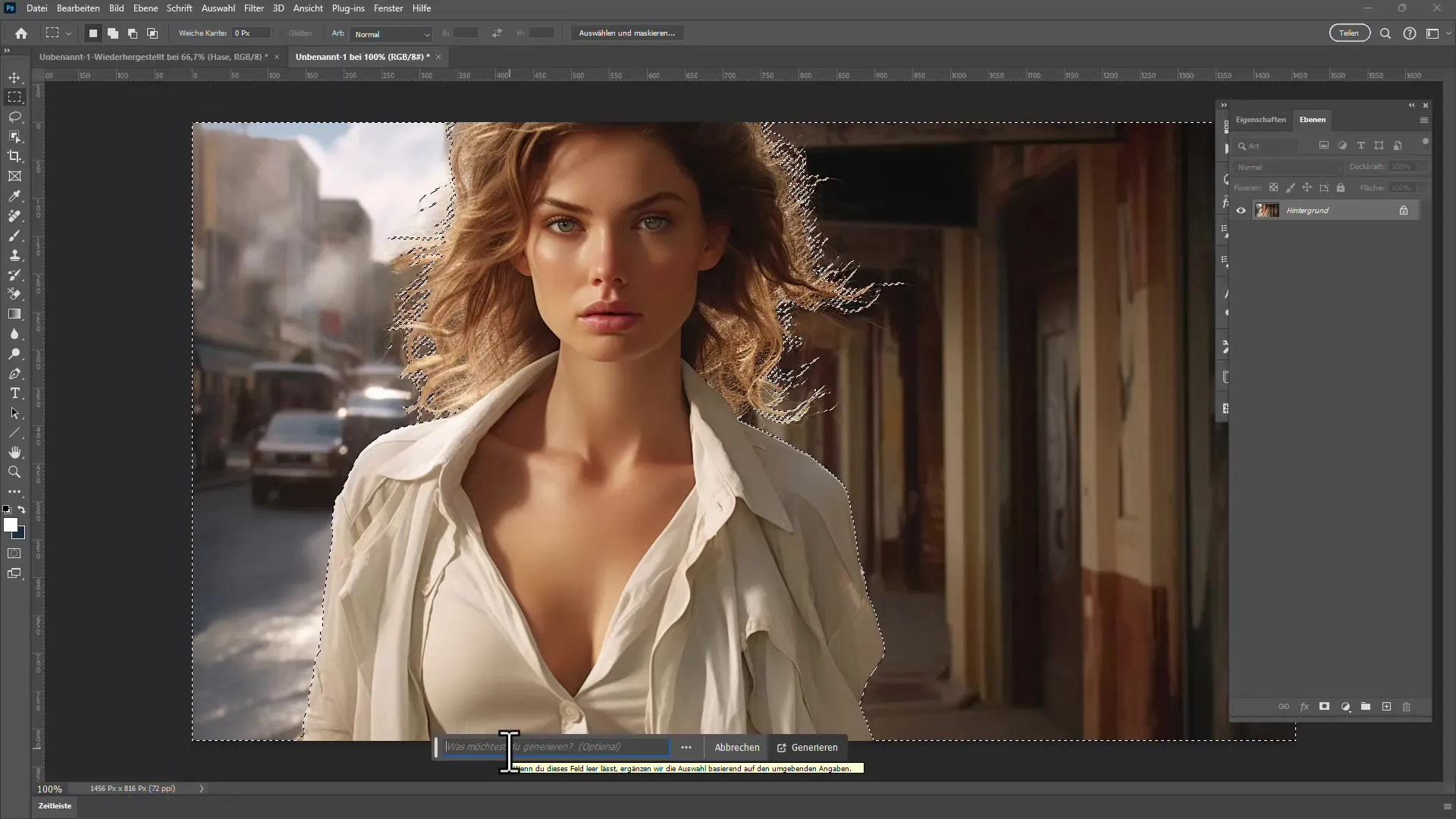The height and width of the screenshot is (819, 1456).
Task: Select the Brush tool
Action: click(x=14, y=236)
